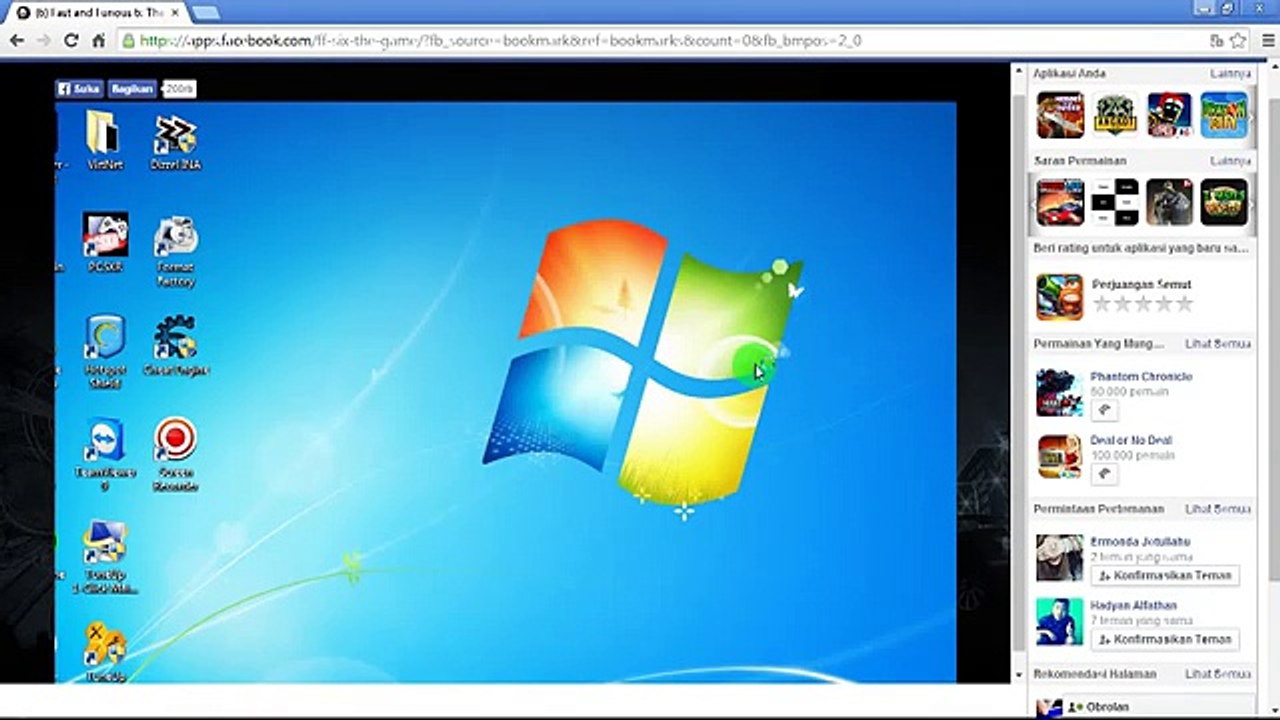Image resolution: width=1280 pixels, height=720 pixels.
Task: Click the translate icon in the address bar
Action: (1217, 41)
